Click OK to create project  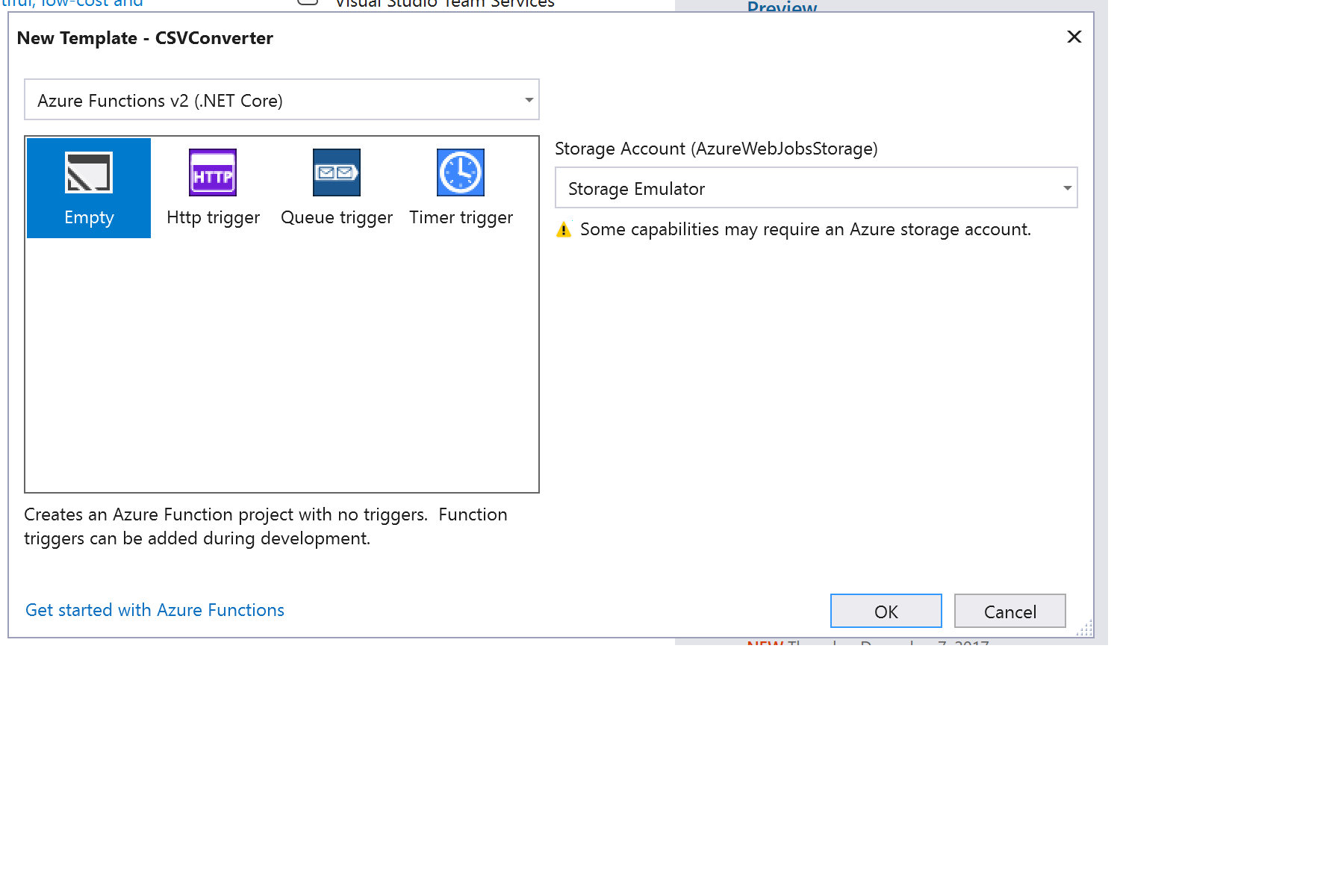tap(886, 612)
